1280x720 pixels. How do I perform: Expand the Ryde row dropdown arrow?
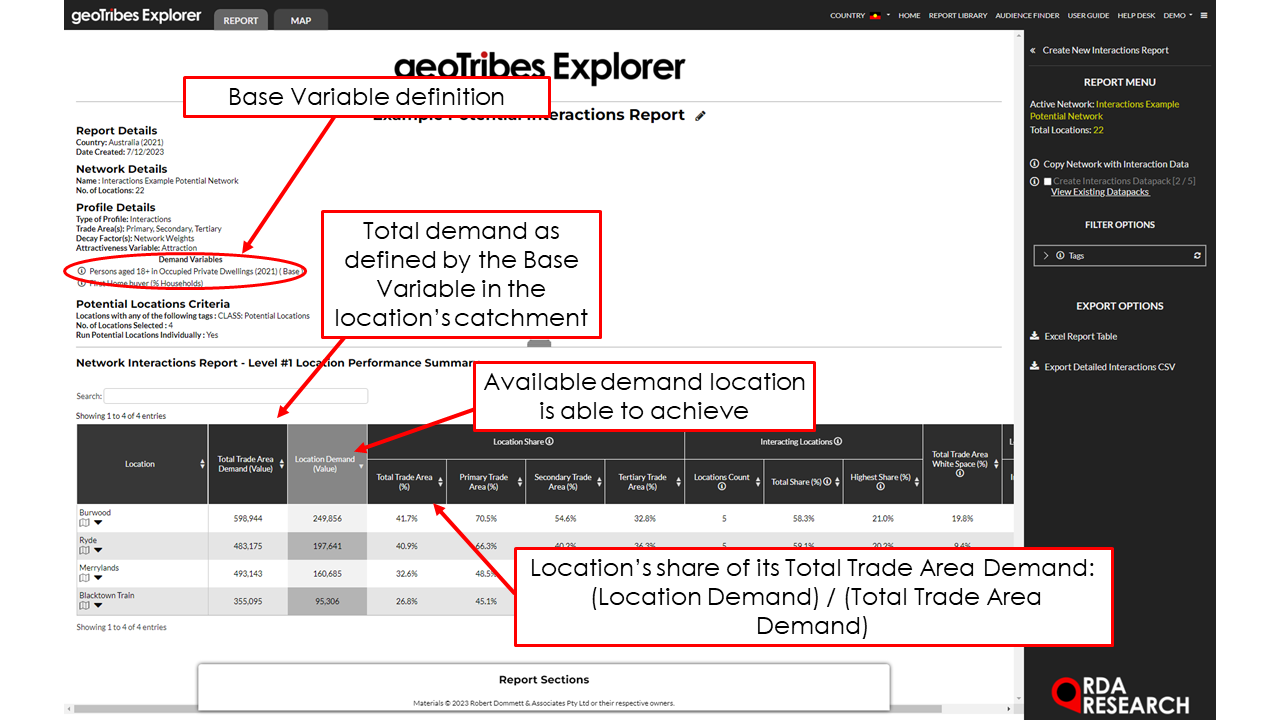tap(98, 550)
